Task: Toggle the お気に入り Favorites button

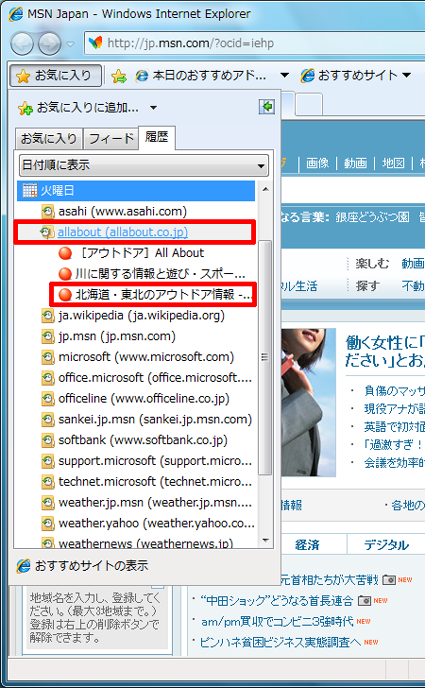Action: tap(55, 75)
